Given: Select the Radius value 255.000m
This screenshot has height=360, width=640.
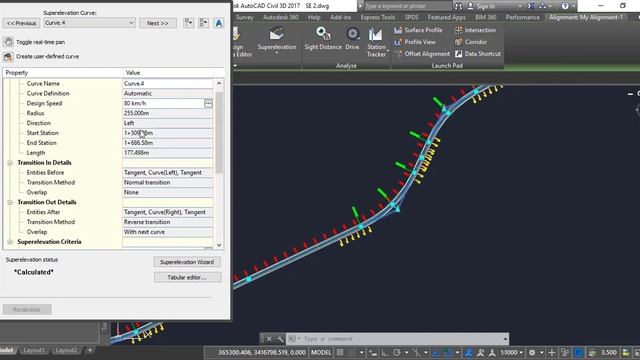Looking at the screenshot, I should pyautogui.click(x=168, y=113).
